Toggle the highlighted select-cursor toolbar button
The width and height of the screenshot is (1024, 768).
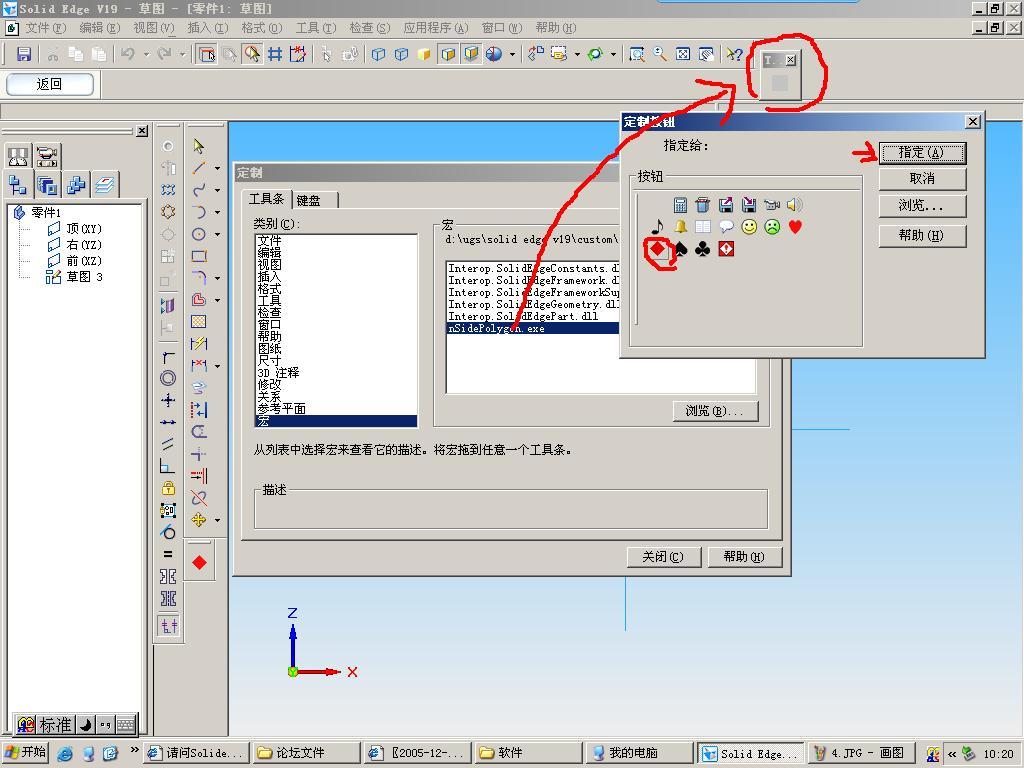point(252,54)
